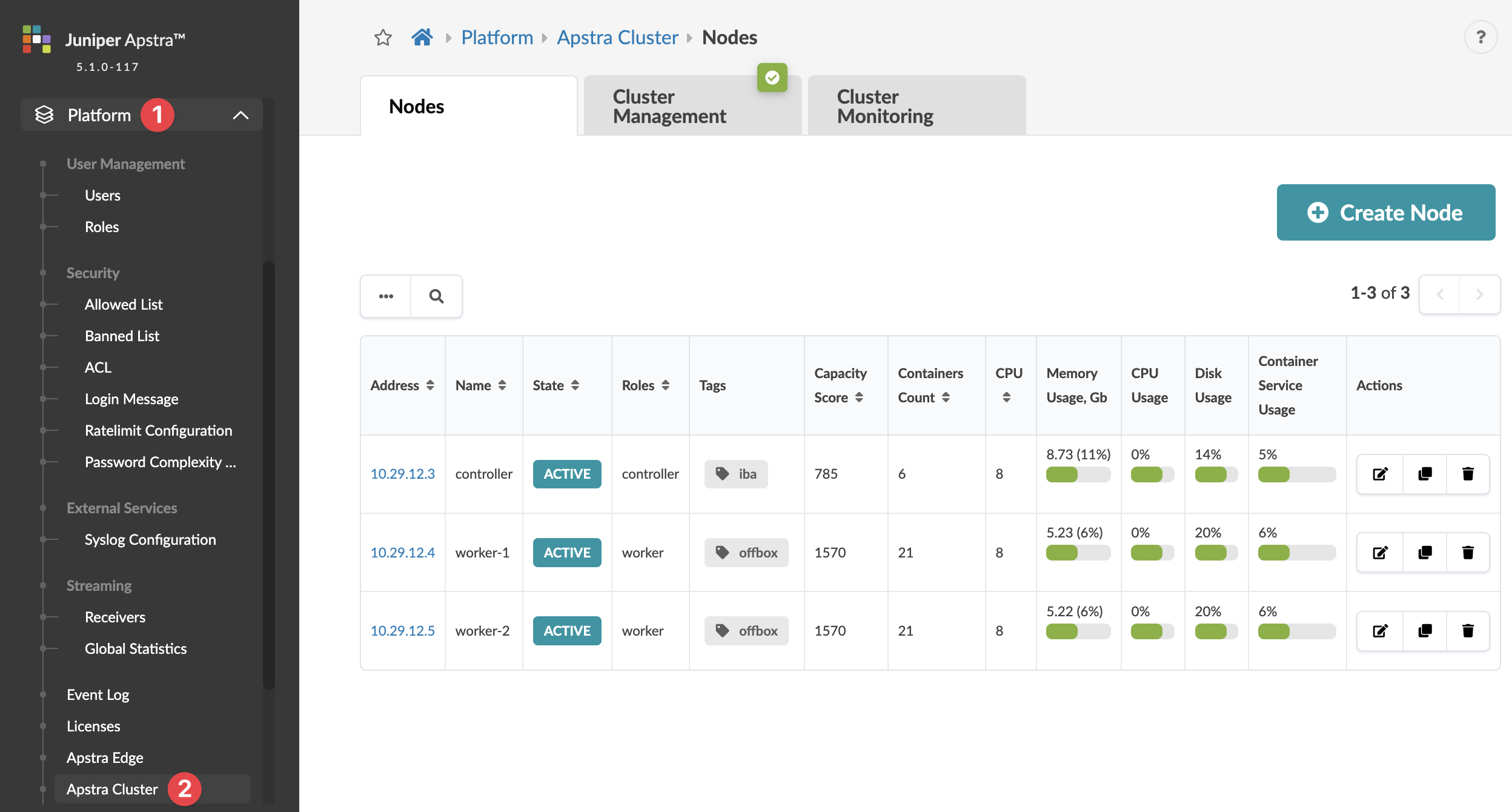Click the iba tag on controller row
Image resolution: width=1512 pixels, height=812 pixels.
tap(736, 474)
